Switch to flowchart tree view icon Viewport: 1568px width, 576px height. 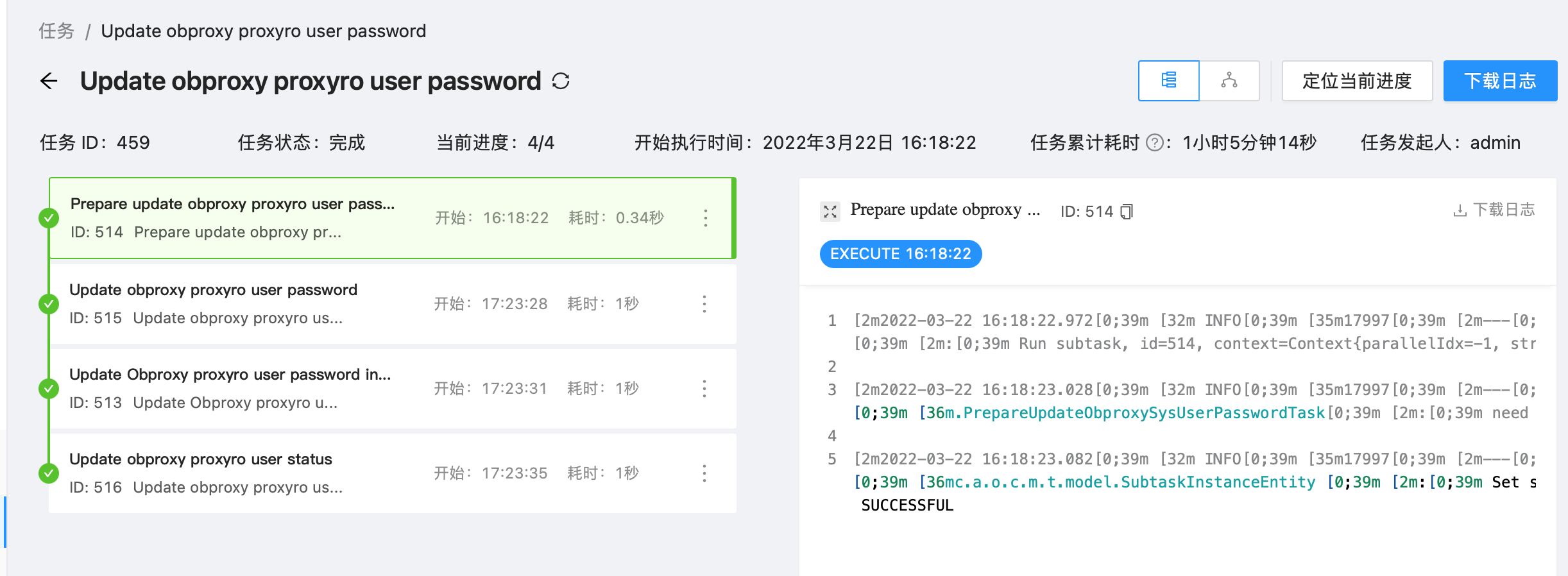(1229, 81)
